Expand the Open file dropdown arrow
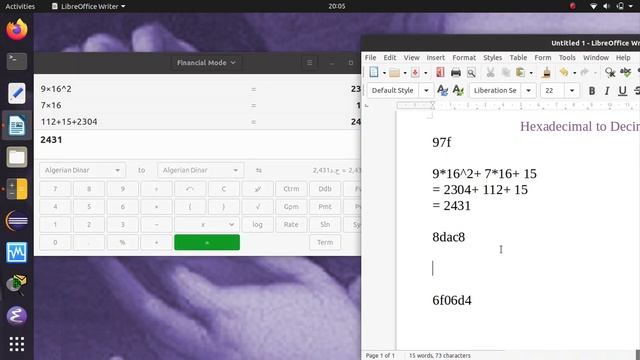 (405, 73)
